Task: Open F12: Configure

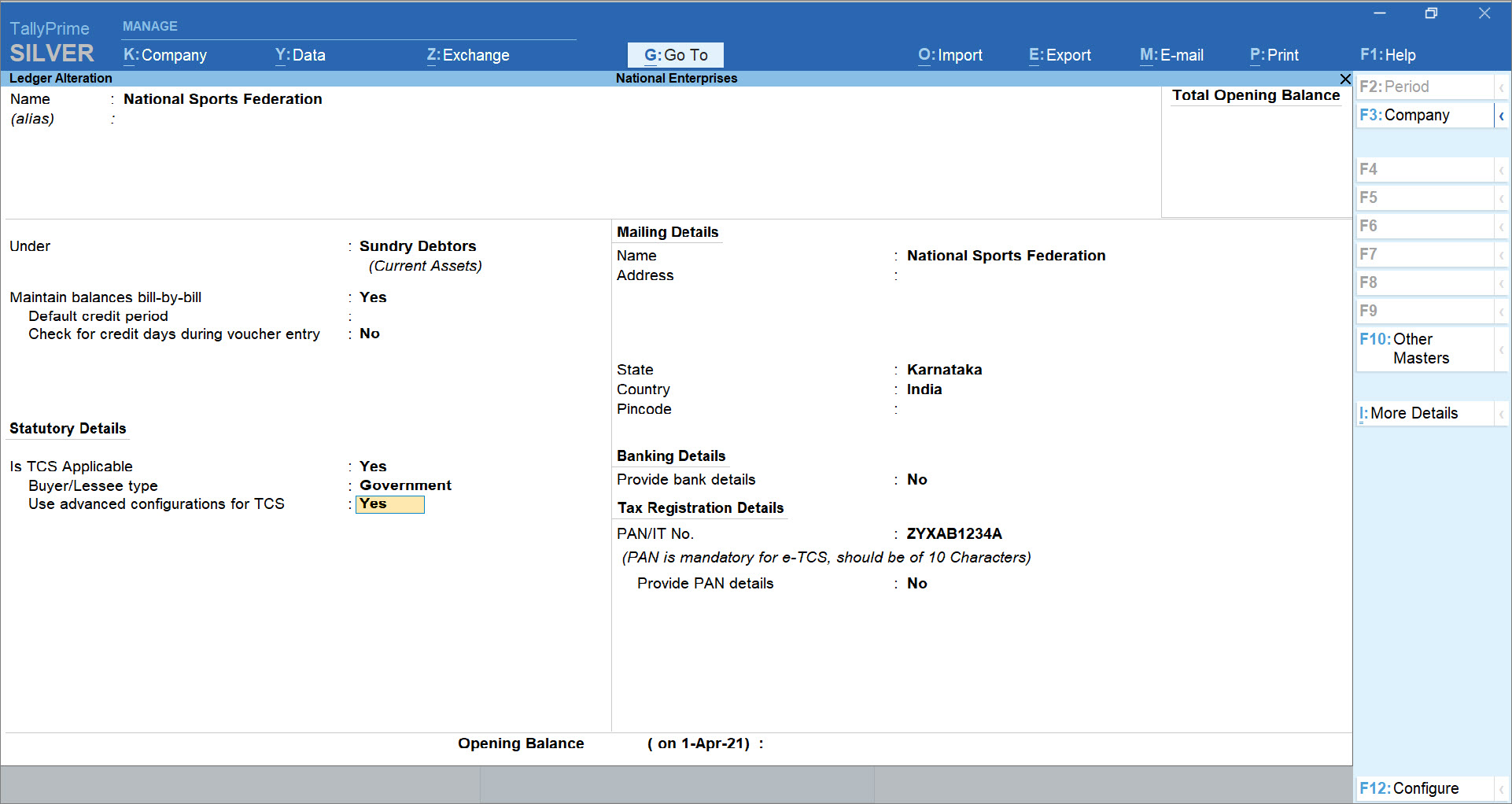Action: click(x=1425, y=788)
